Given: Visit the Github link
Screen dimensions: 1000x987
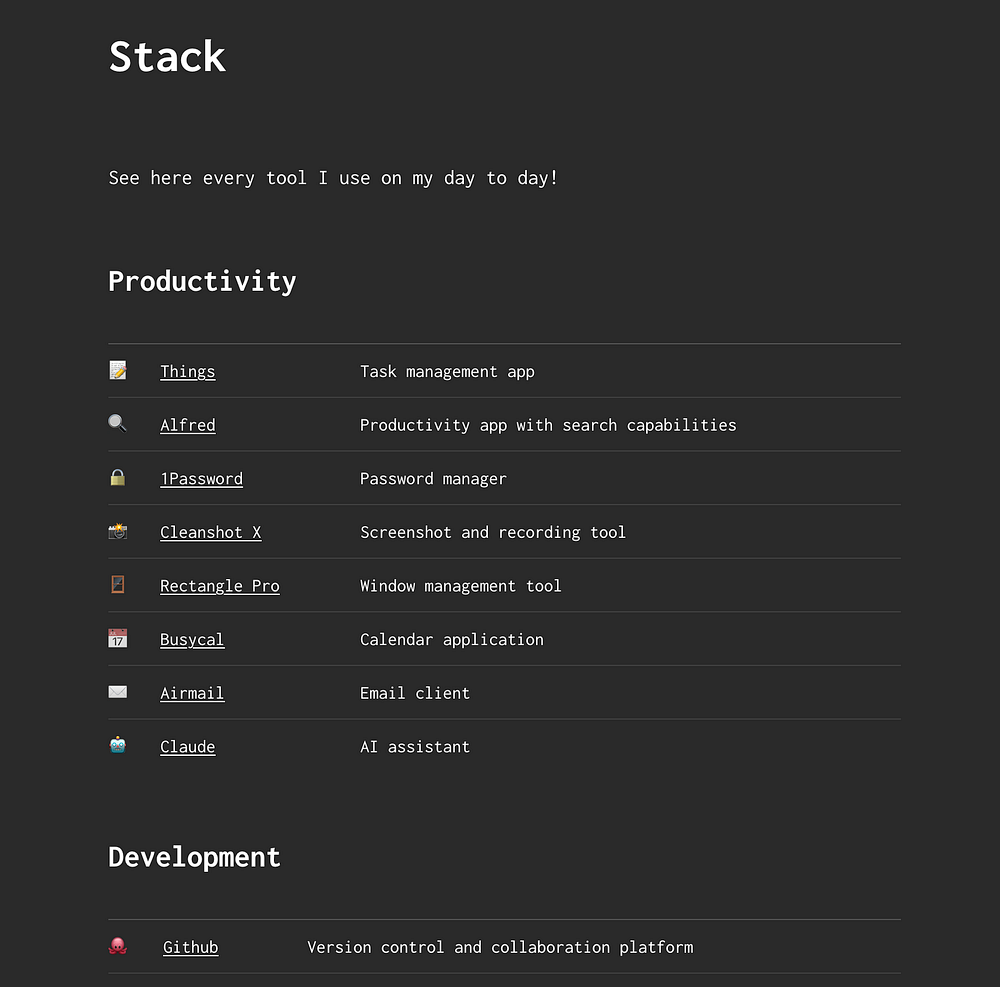Looking at the screenshot, I should tap(190, 947).
